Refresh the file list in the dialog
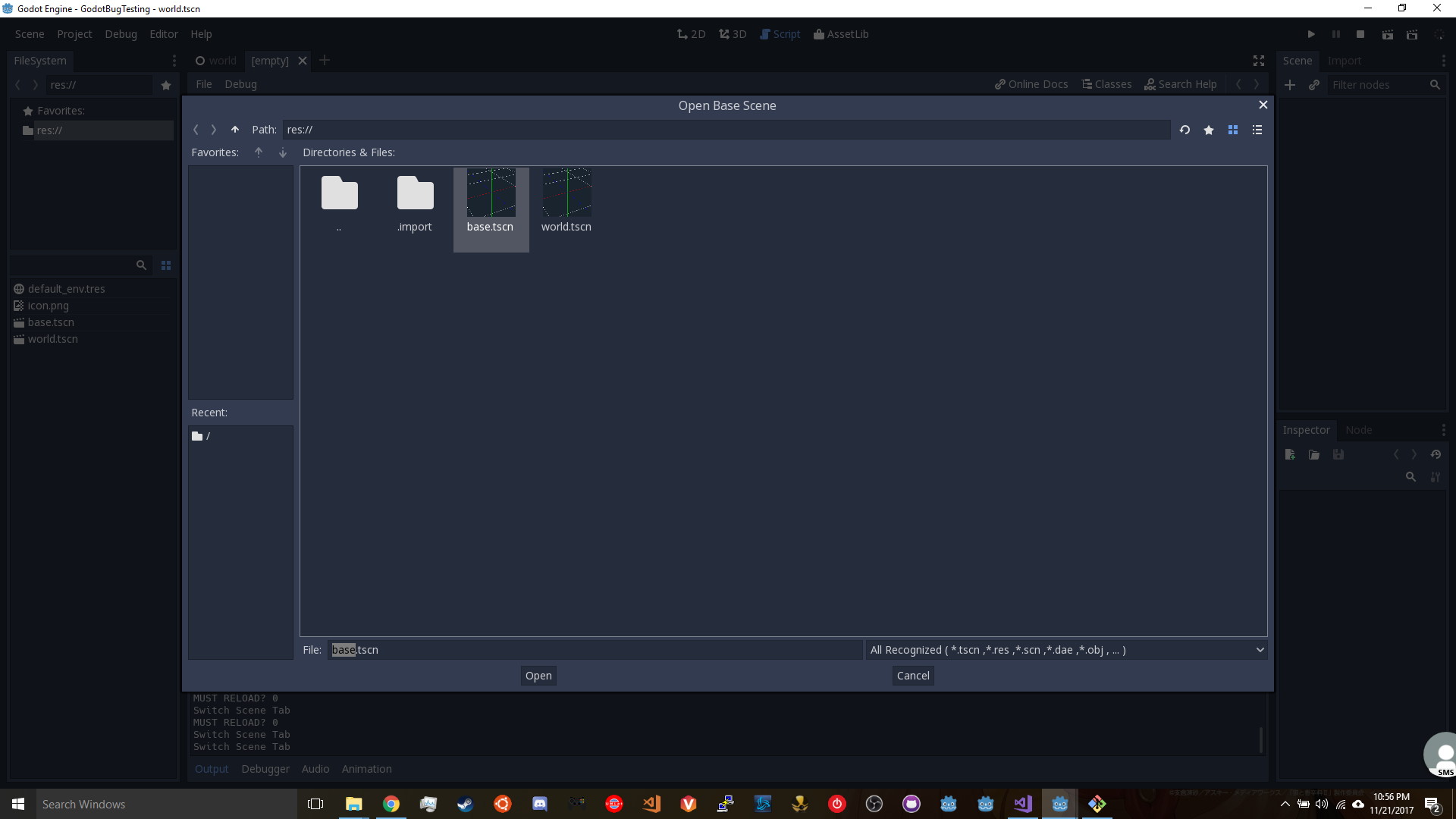The height and width of the screenshot is (819, 1456). (x=1185, y=130)
